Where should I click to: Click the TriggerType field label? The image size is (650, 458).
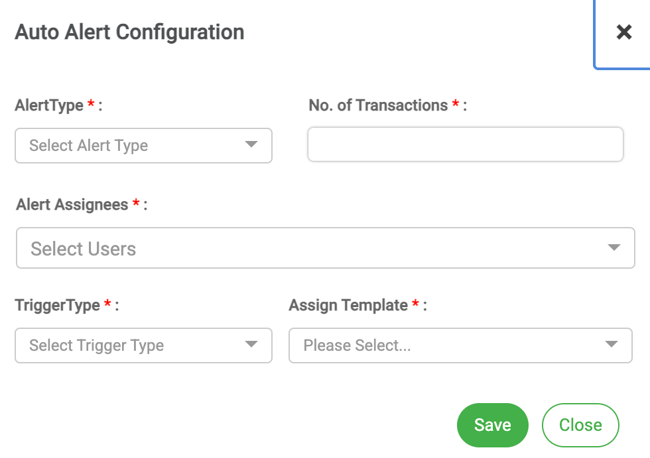(57, 305)
